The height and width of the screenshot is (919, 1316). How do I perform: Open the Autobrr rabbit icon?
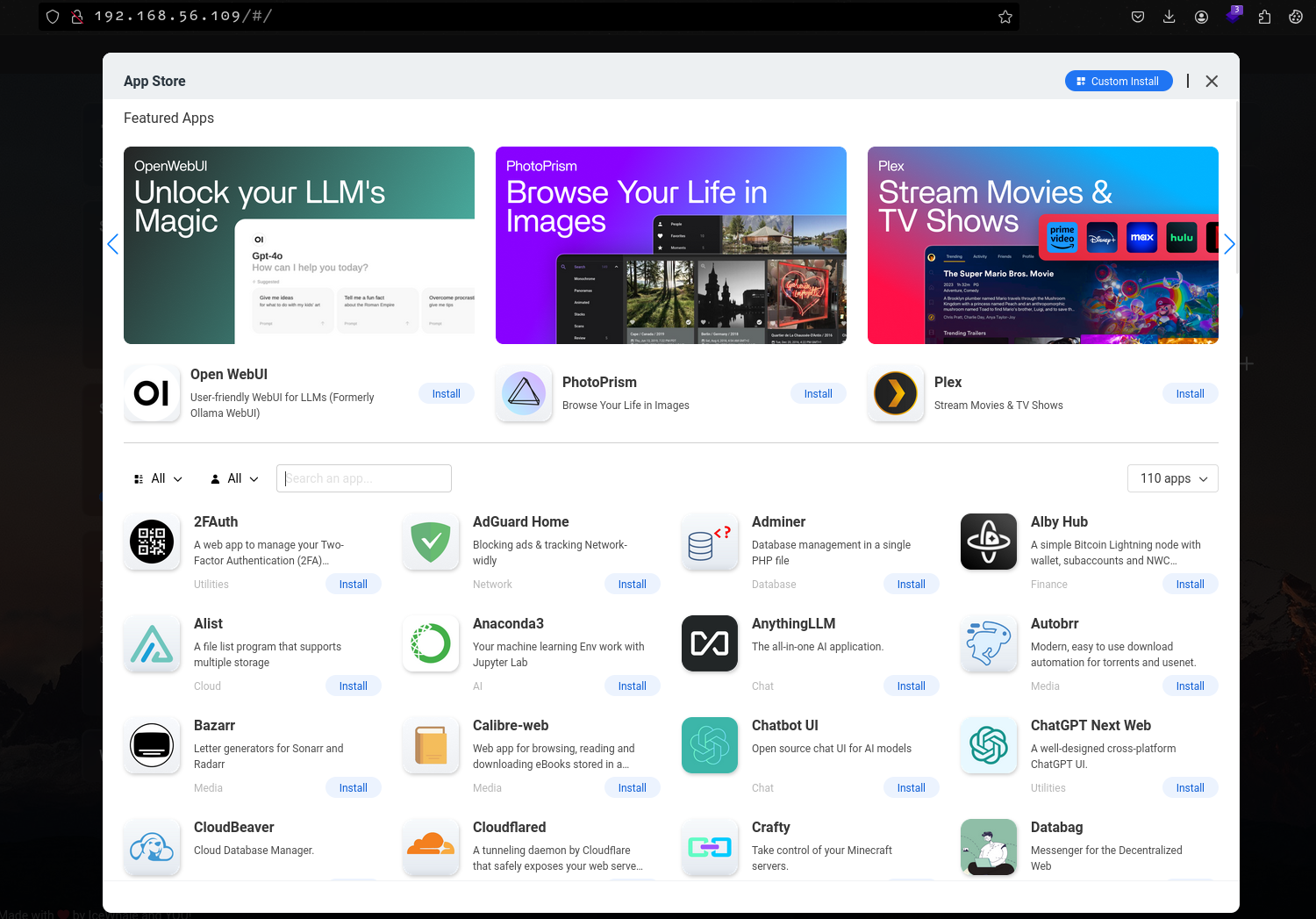989,643
